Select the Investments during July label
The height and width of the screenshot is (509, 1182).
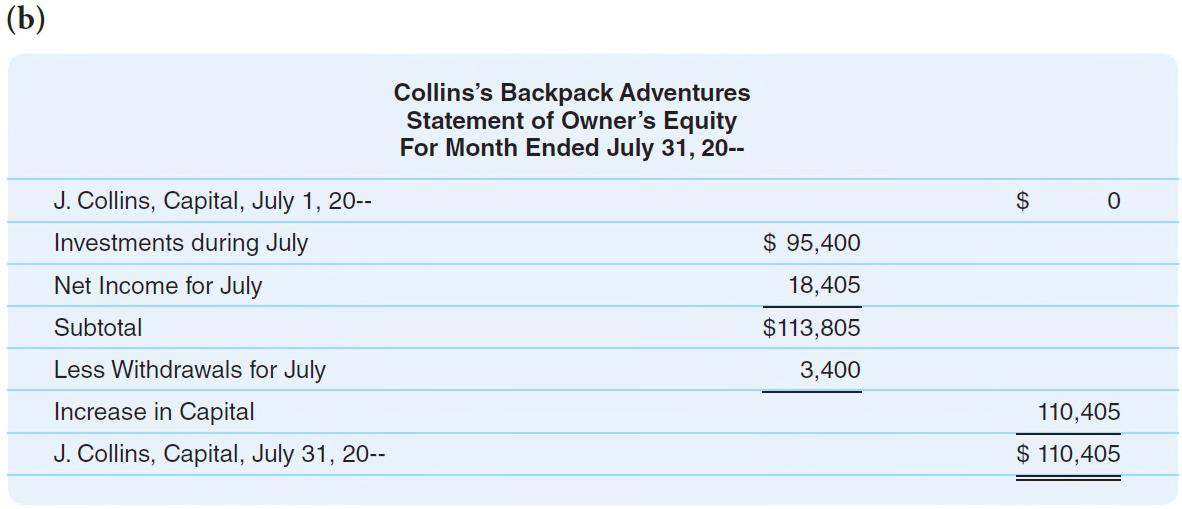[x=181, y=244]
